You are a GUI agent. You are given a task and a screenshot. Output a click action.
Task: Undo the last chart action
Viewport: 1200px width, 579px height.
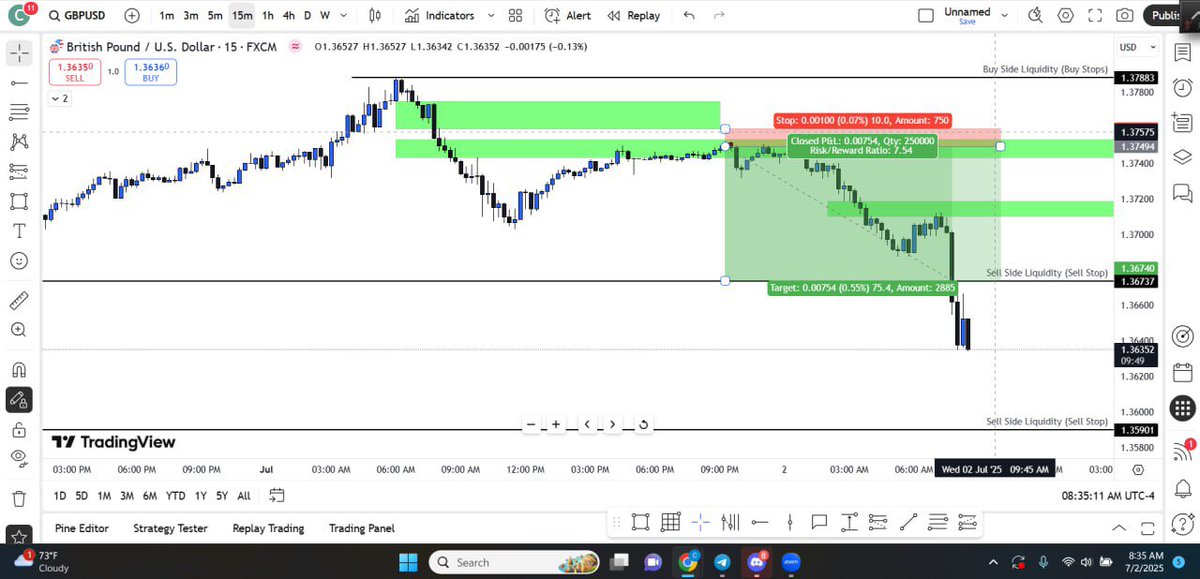point(689,16)
